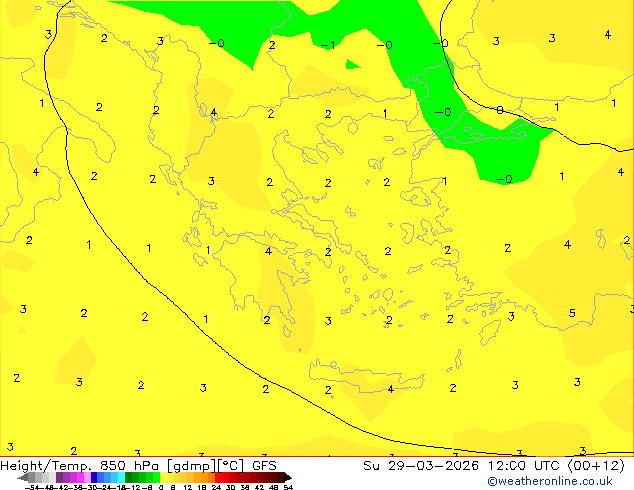Screen dimensions: 634x490
Task: Click the 54 label on color scale
Action: pyautogui.click(x=288, y=487)
